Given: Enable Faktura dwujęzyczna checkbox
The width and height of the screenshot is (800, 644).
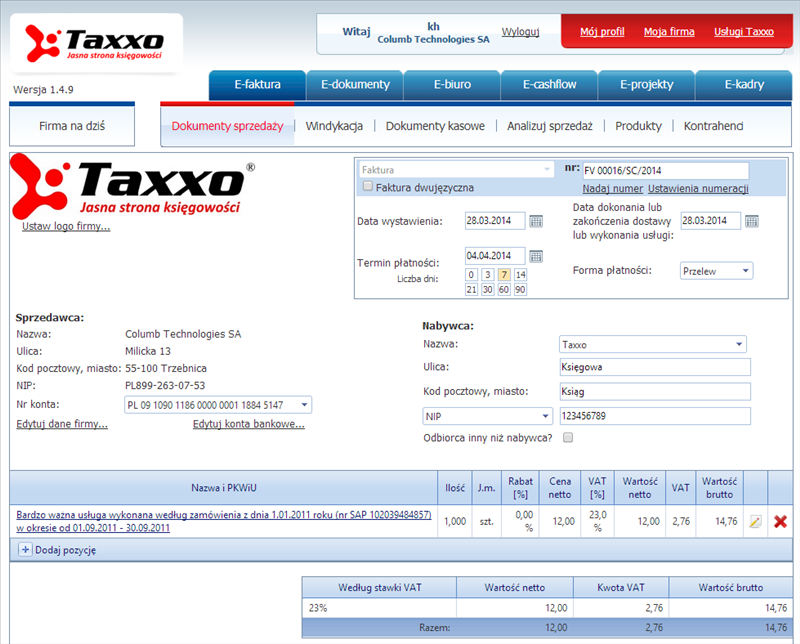Looking at the screenshot, I should click(x=367, y=186).
